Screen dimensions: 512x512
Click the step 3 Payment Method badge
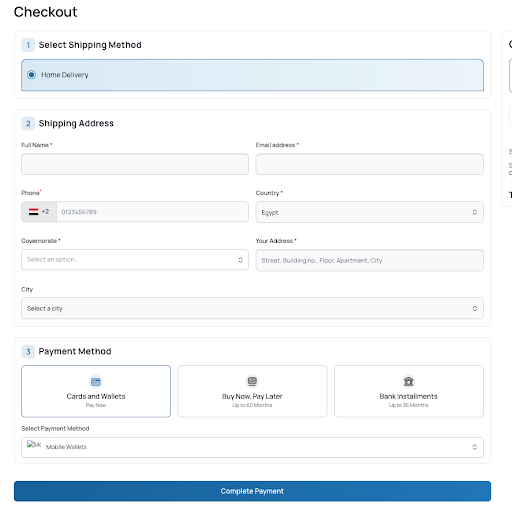(x=28, y=351)
